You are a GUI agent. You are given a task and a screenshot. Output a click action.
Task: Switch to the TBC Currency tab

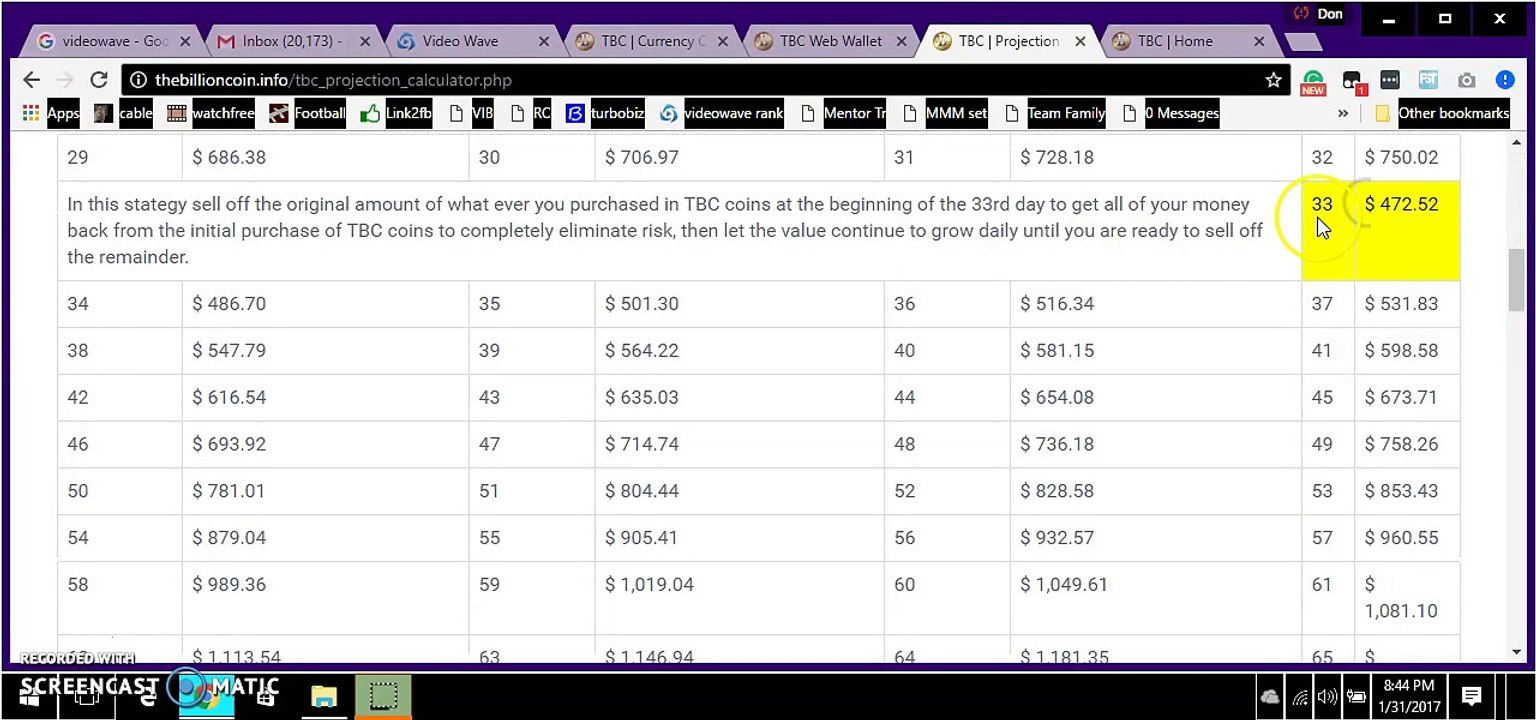pyautogui.click(x=649, y=41)
